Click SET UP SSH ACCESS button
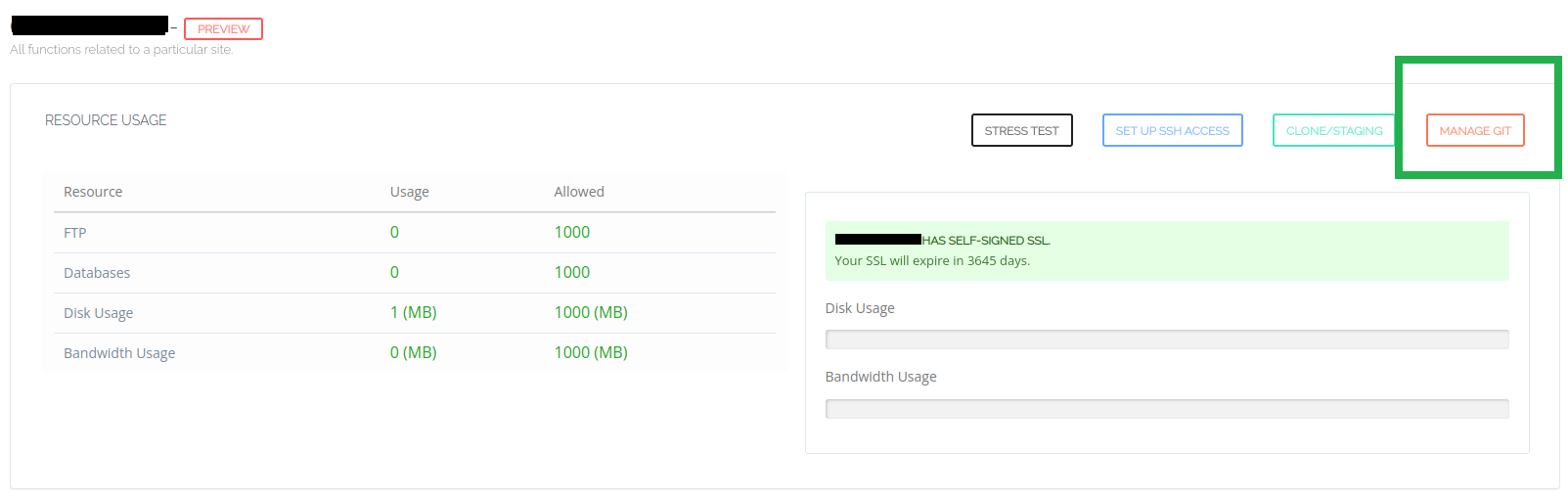This screenshot has width=1568, height=498. click(1172, 131)
